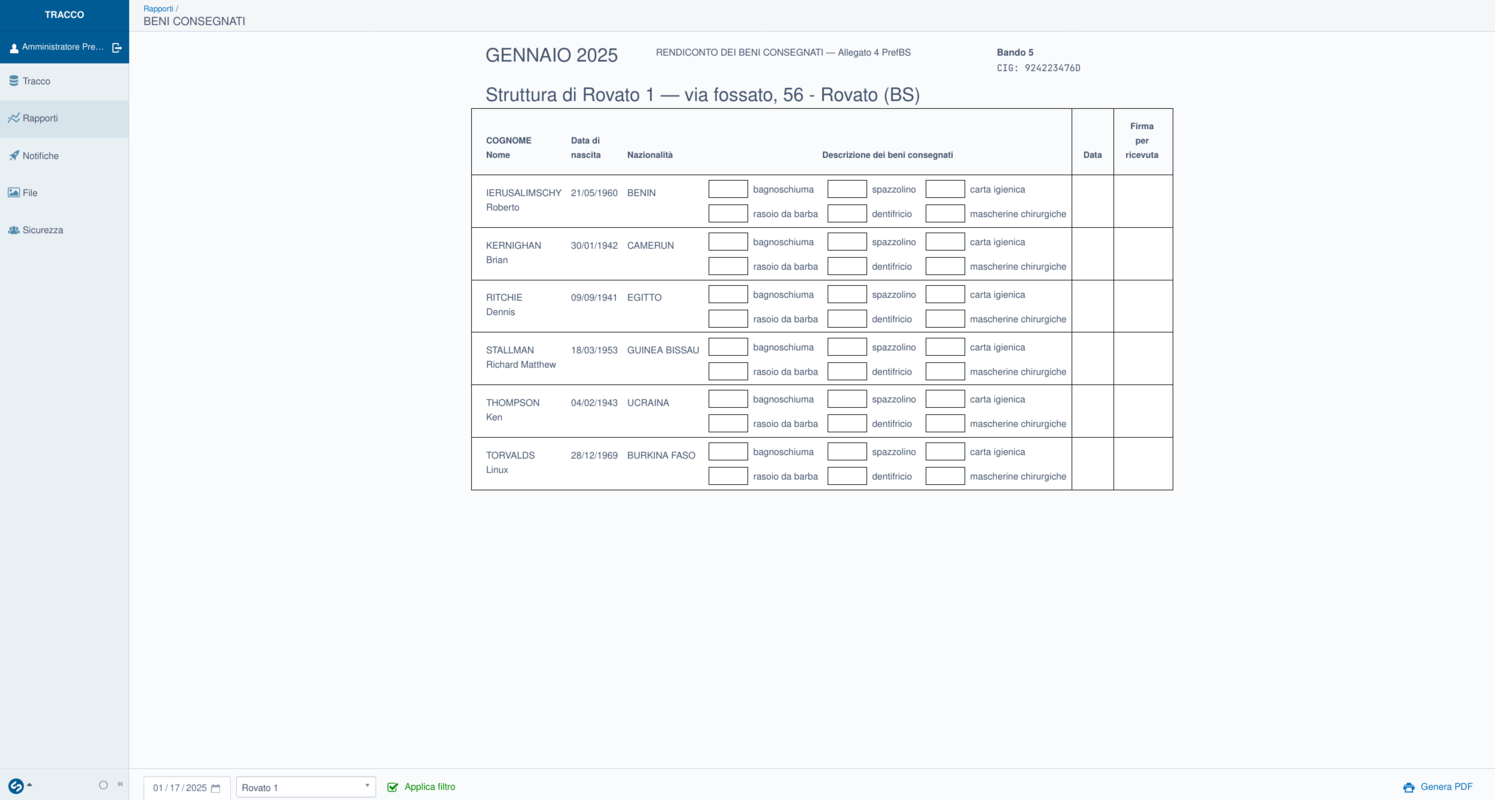Screen dimensions: 1495x800
Task: Click rasoio da barba box for IERUSALIMSCHY
Action: click(728, 213)
